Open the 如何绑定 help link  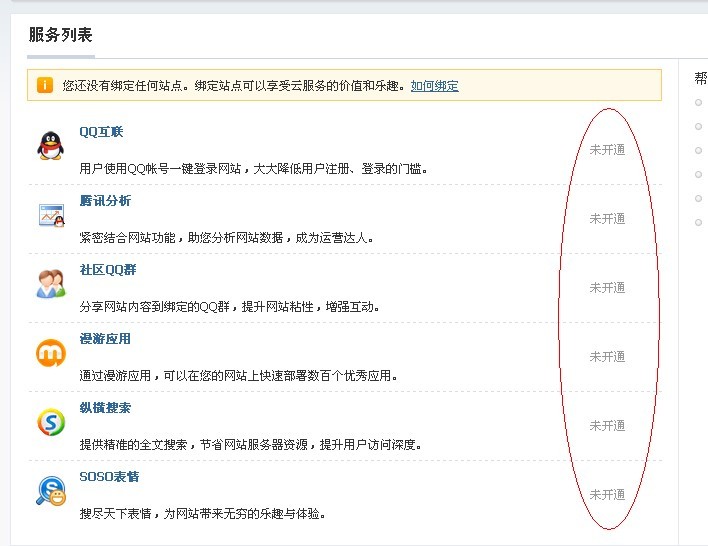click(x=434, y=86)
